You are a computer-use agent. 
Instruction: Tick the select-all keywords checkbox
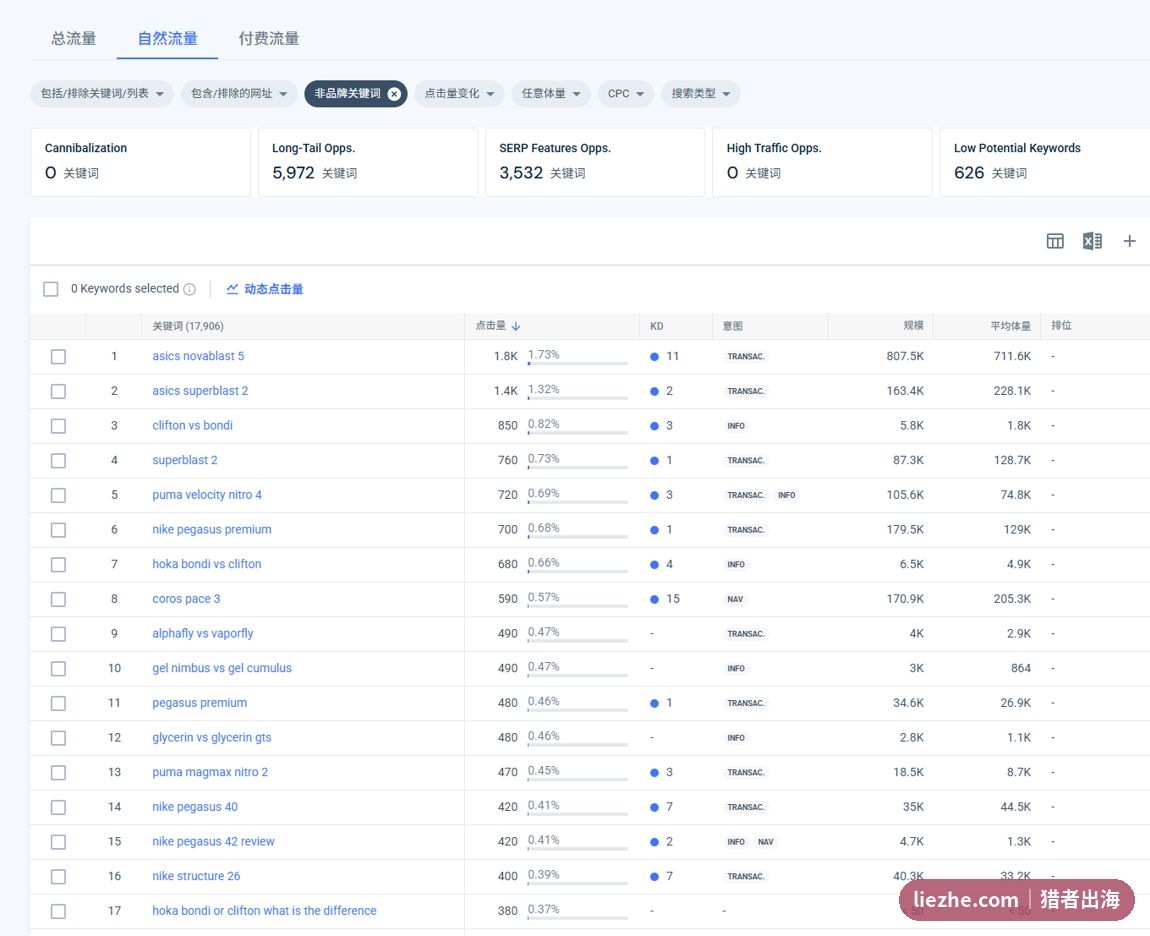coord(51,289)
